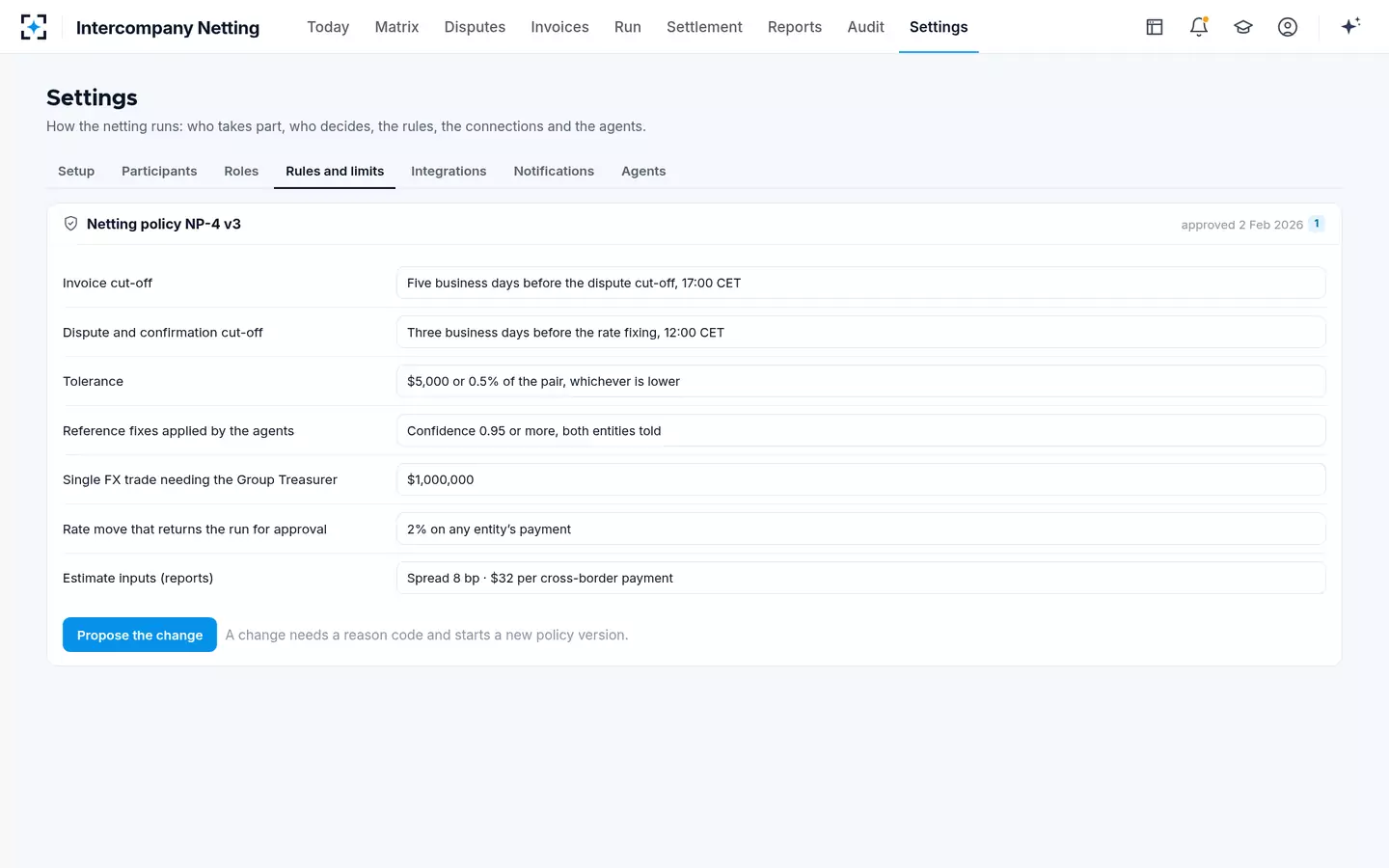Click the Tolerance row label
This screenshot has height=868, width=1389.
[93, 381]
